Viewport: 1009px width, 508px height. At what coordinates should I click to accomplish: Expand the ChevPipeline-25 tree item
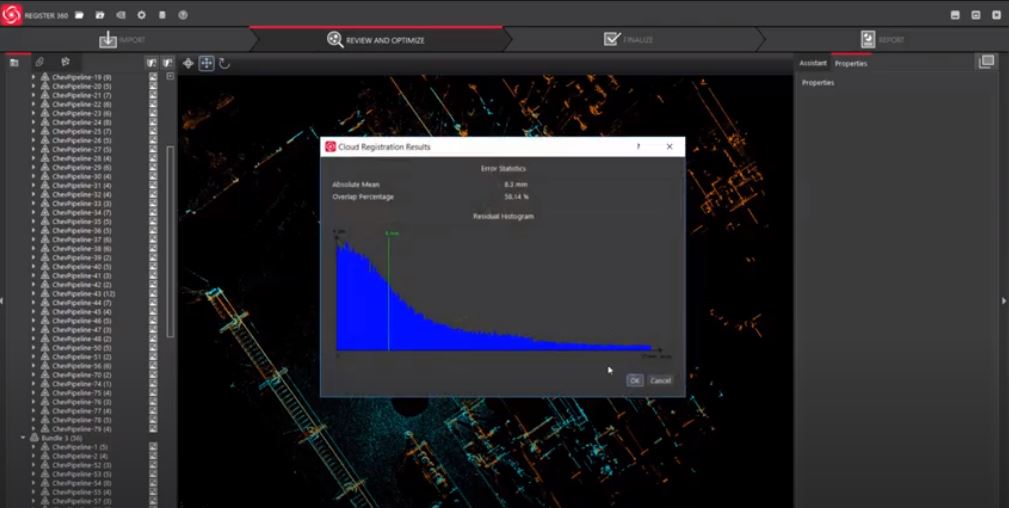(x=33, y=131)
